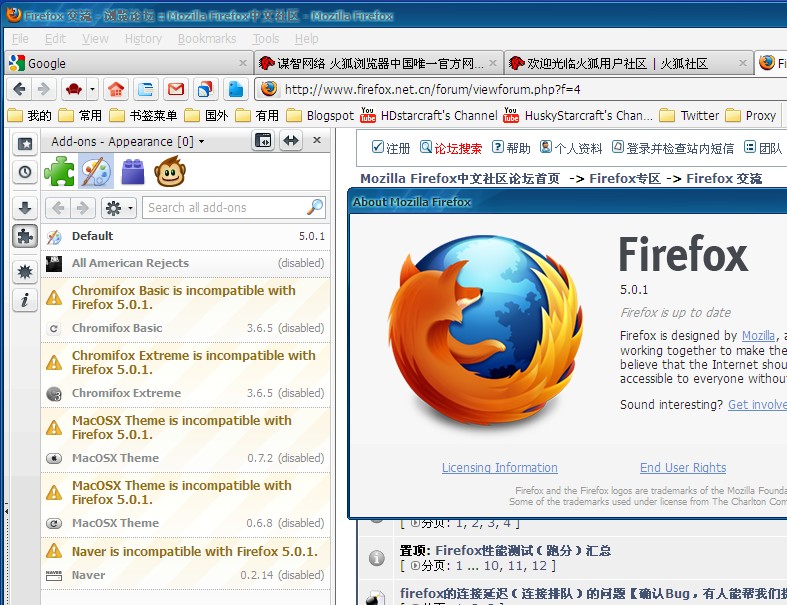Select the Default theme row
The height and width of the screenshot is (605, 787).
pyautogui.click(x=186, y=236)
